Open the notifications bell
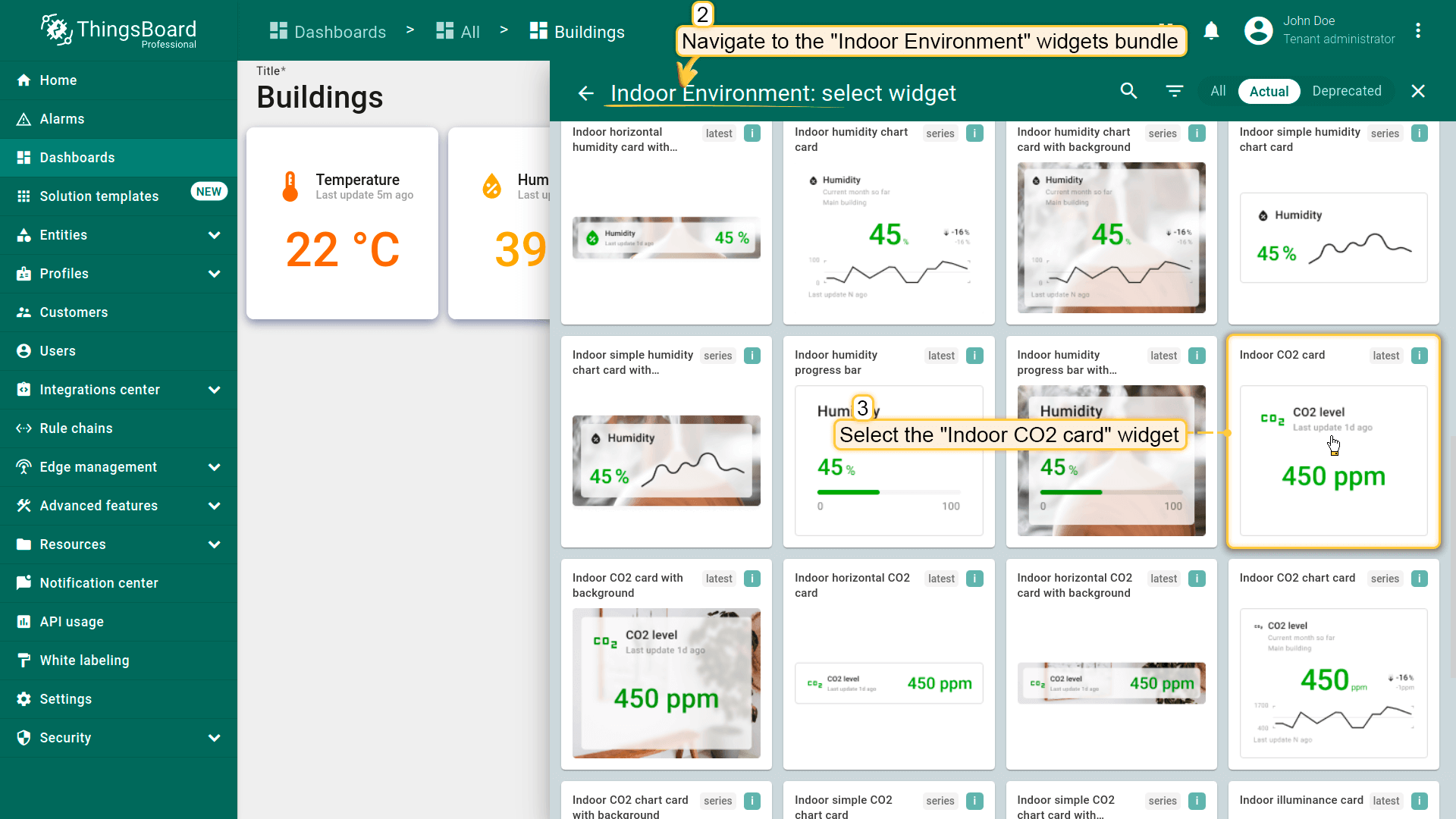The height and width of the screenshot is (819, 1456). [x=1211, y=31]
